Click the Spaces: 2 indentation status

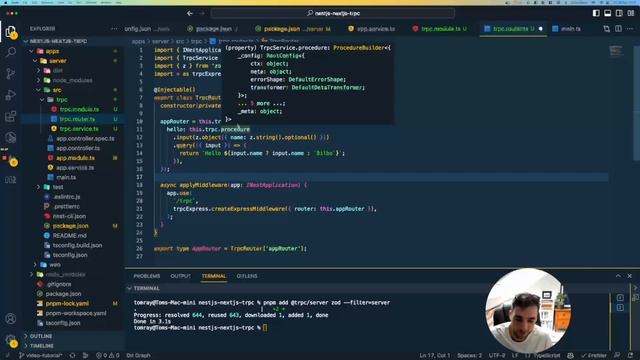pyautogui.click(x=469, y=356)
